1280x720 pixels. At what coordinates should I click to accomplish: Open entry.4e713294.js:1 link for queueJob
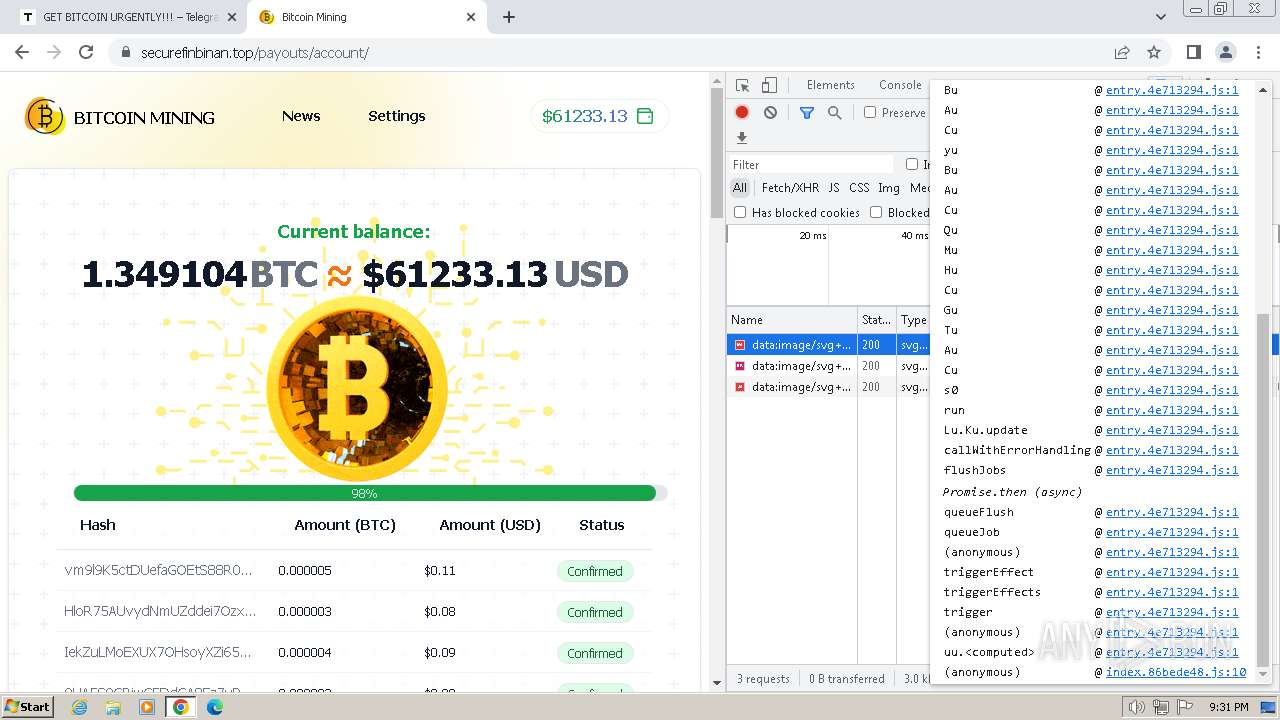pyautogui.click(x=1172, y=532)
